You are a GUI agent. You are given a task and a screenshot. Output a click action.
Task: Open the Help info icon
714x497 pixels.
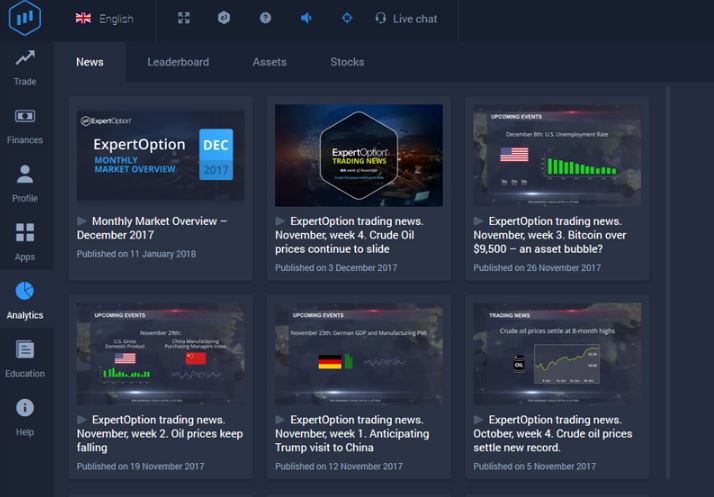(x=25, y=408)
